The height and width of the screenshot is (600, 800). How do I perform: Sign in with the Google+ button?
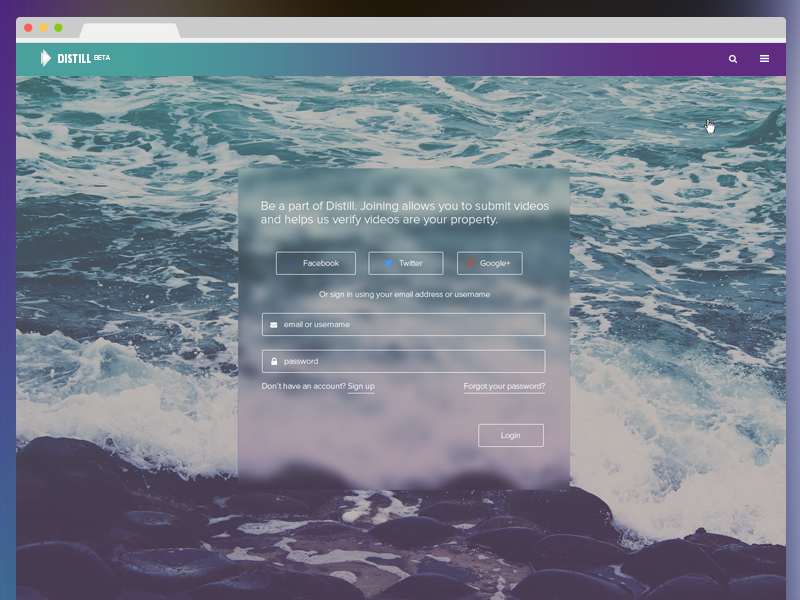[x=490, y=263]
